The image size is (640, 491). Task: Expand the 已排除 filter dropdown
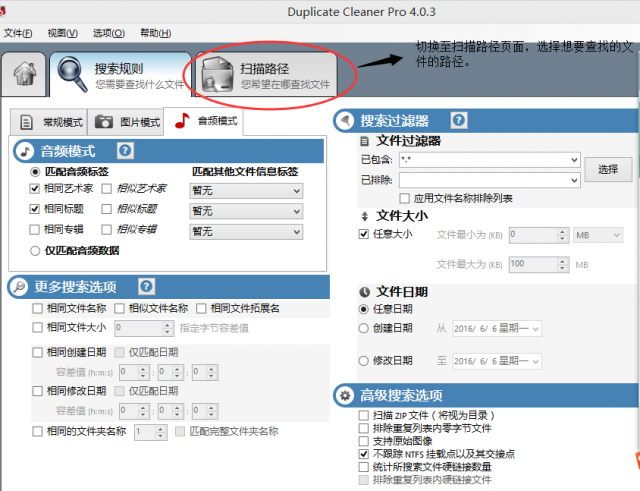coord(574,180)
